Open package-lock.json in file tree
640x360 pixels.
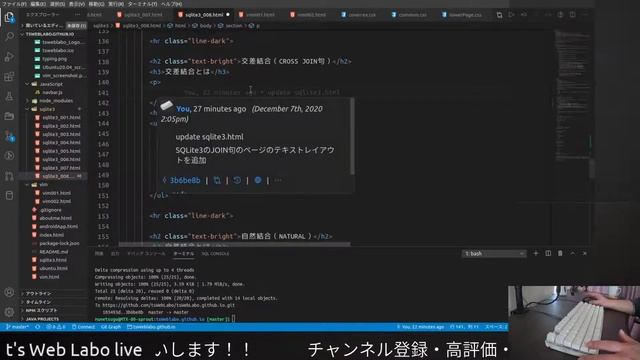click(59, 243)
